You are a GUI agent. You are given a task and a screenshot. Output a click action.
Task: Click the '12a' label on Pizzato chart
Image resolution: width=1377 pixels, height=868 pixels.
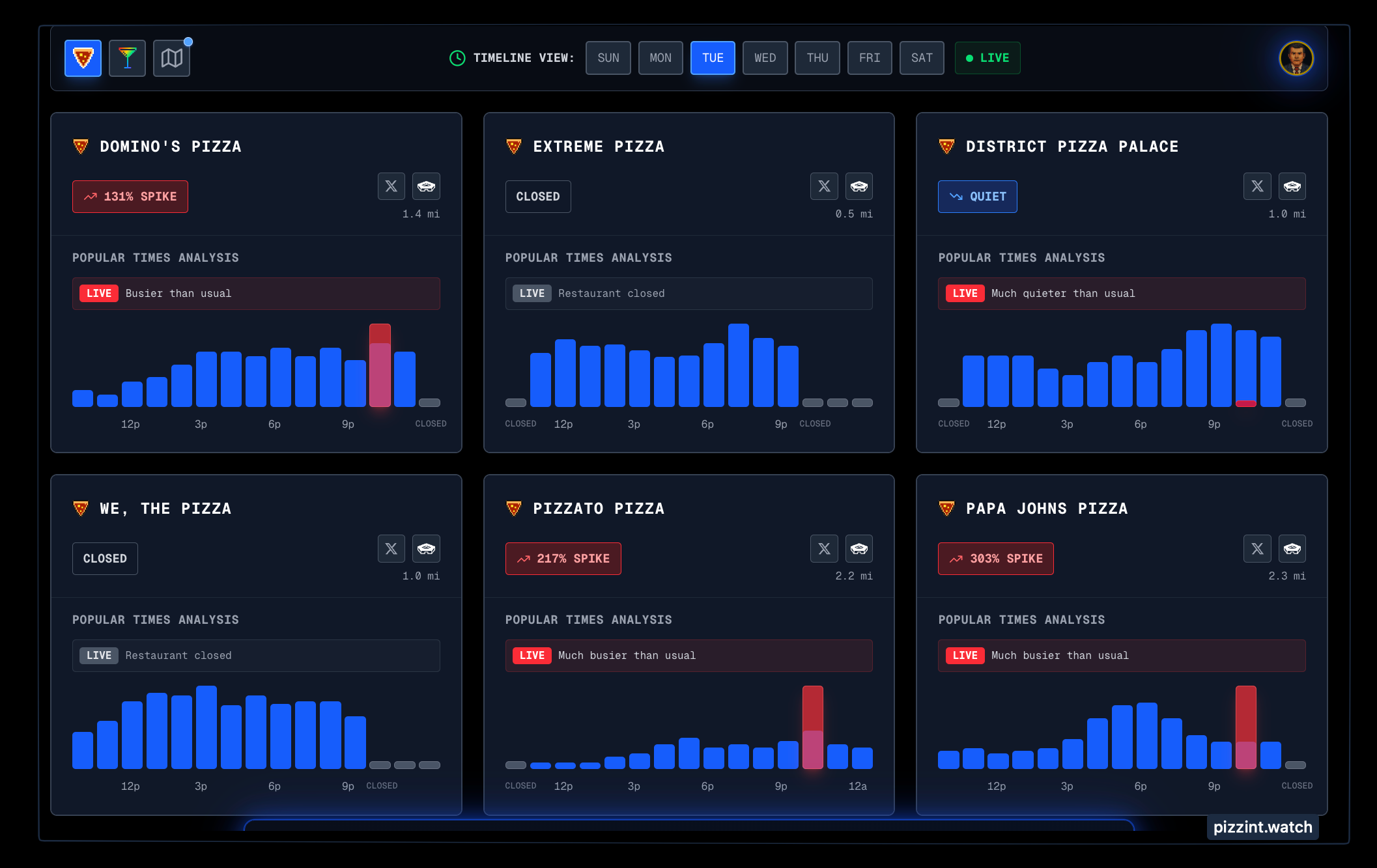pyautogui.click(x=857, y=786)
